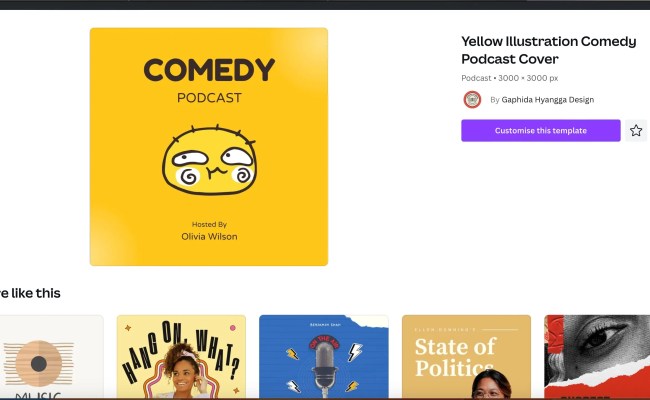Click the COMEDY title on cover
650x400 pixels.
pyautogui.click(x=209, y=70)
